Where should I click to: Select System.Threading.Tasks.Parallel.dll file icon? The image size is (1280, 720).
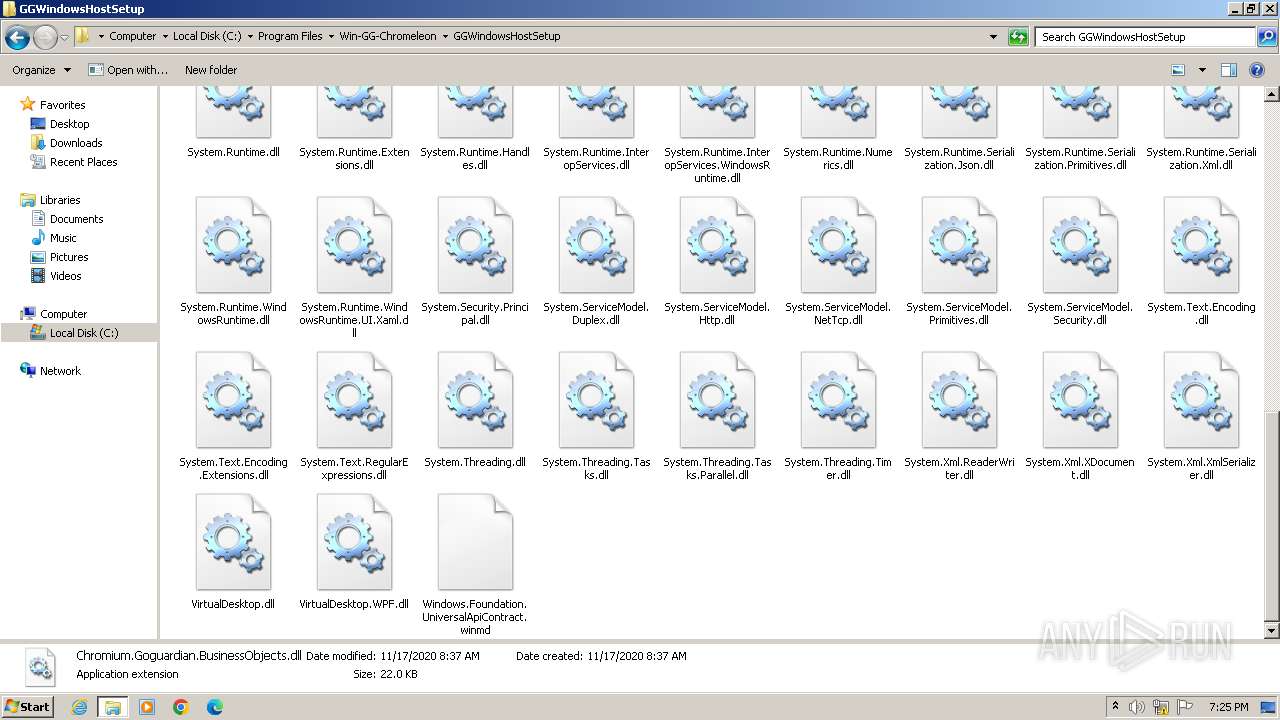point(717,400)
